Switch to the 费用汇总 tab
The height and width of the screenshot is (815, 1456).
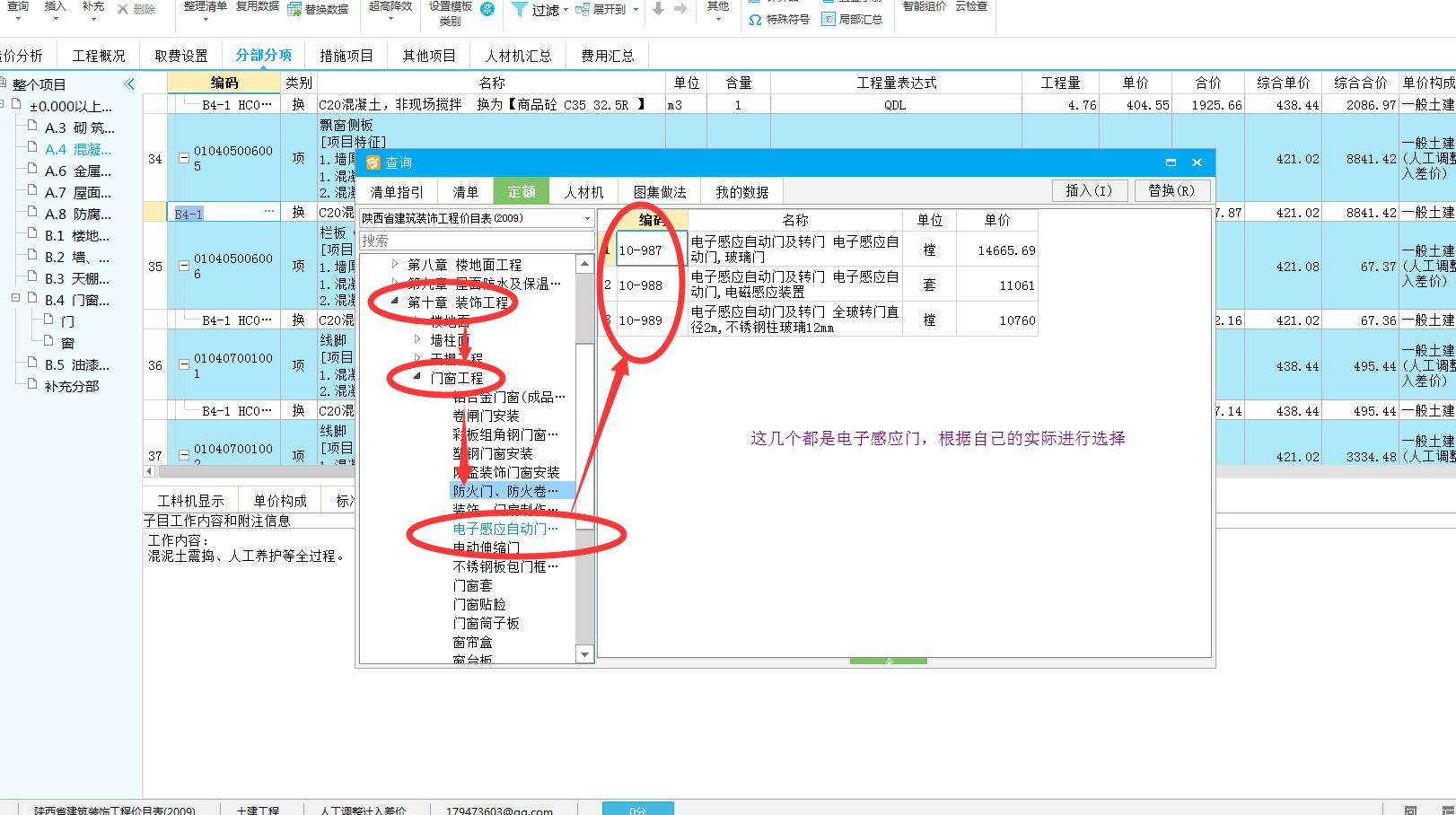pyautogui.click(x=608, y=56)
